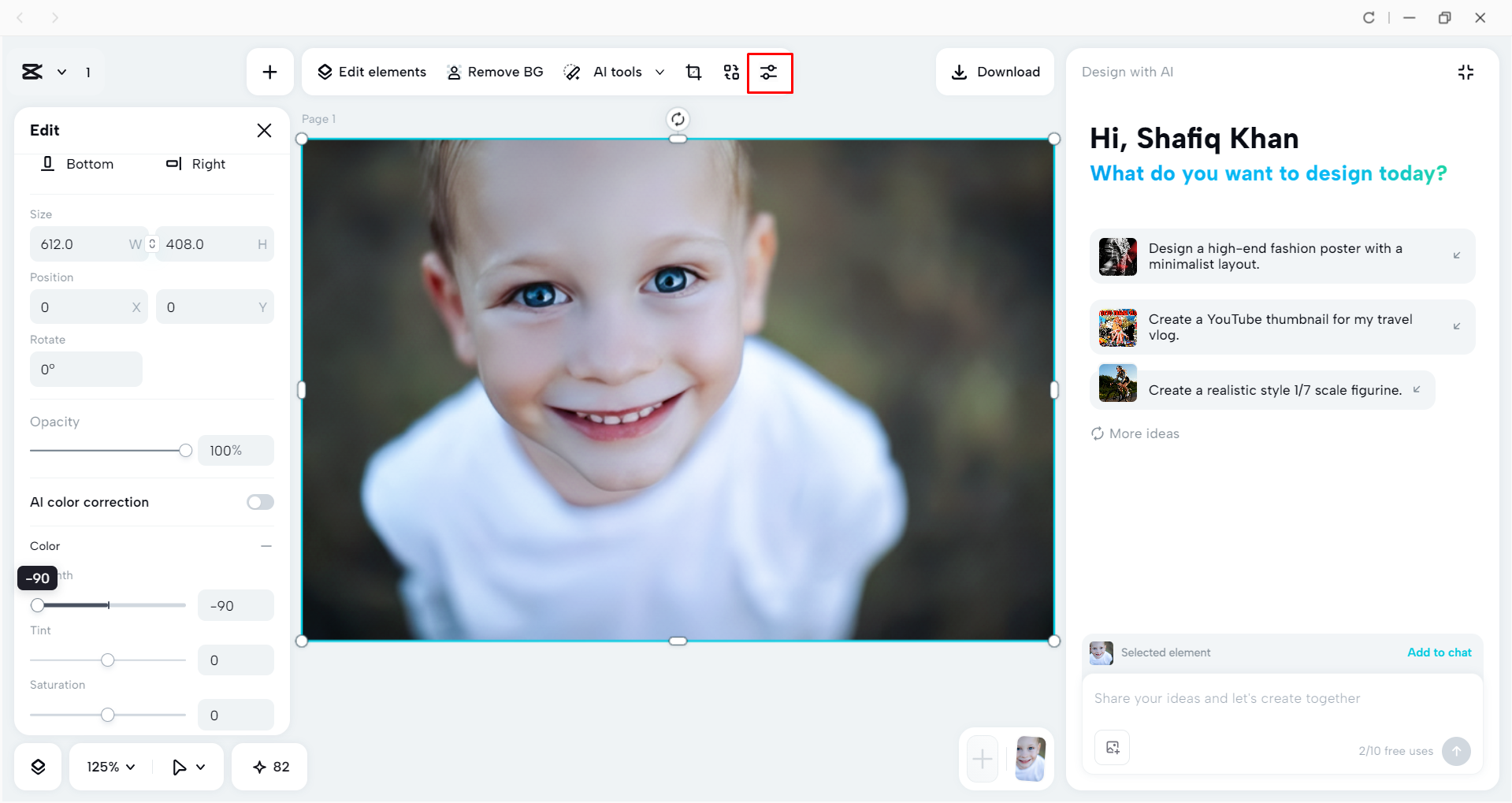Click the Download button
Screen dimensions: 1512x803
pos(995,72)
